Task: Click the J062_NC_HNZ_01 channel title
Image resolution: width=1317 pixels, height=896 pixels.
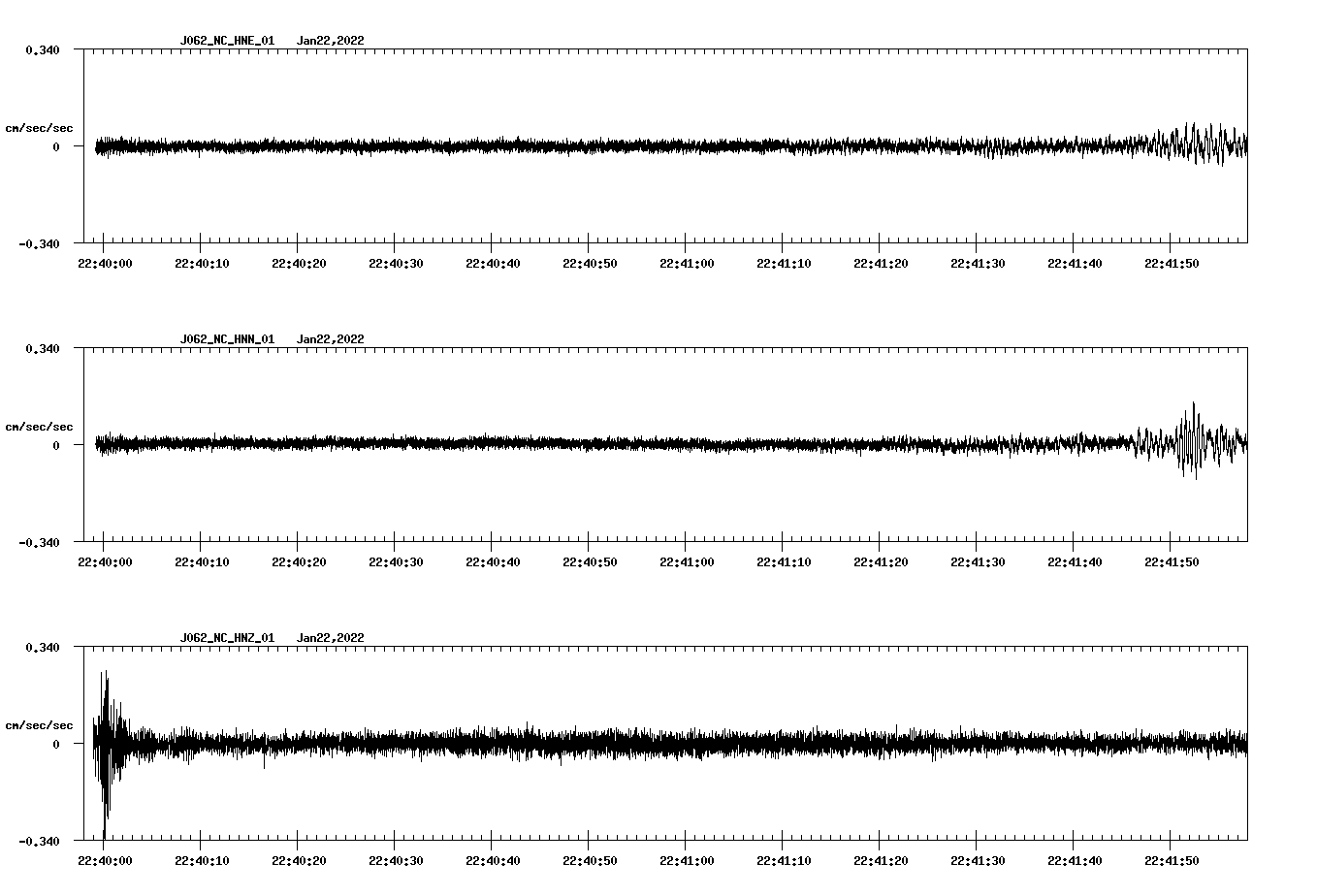Action: [x=227, y=638]
